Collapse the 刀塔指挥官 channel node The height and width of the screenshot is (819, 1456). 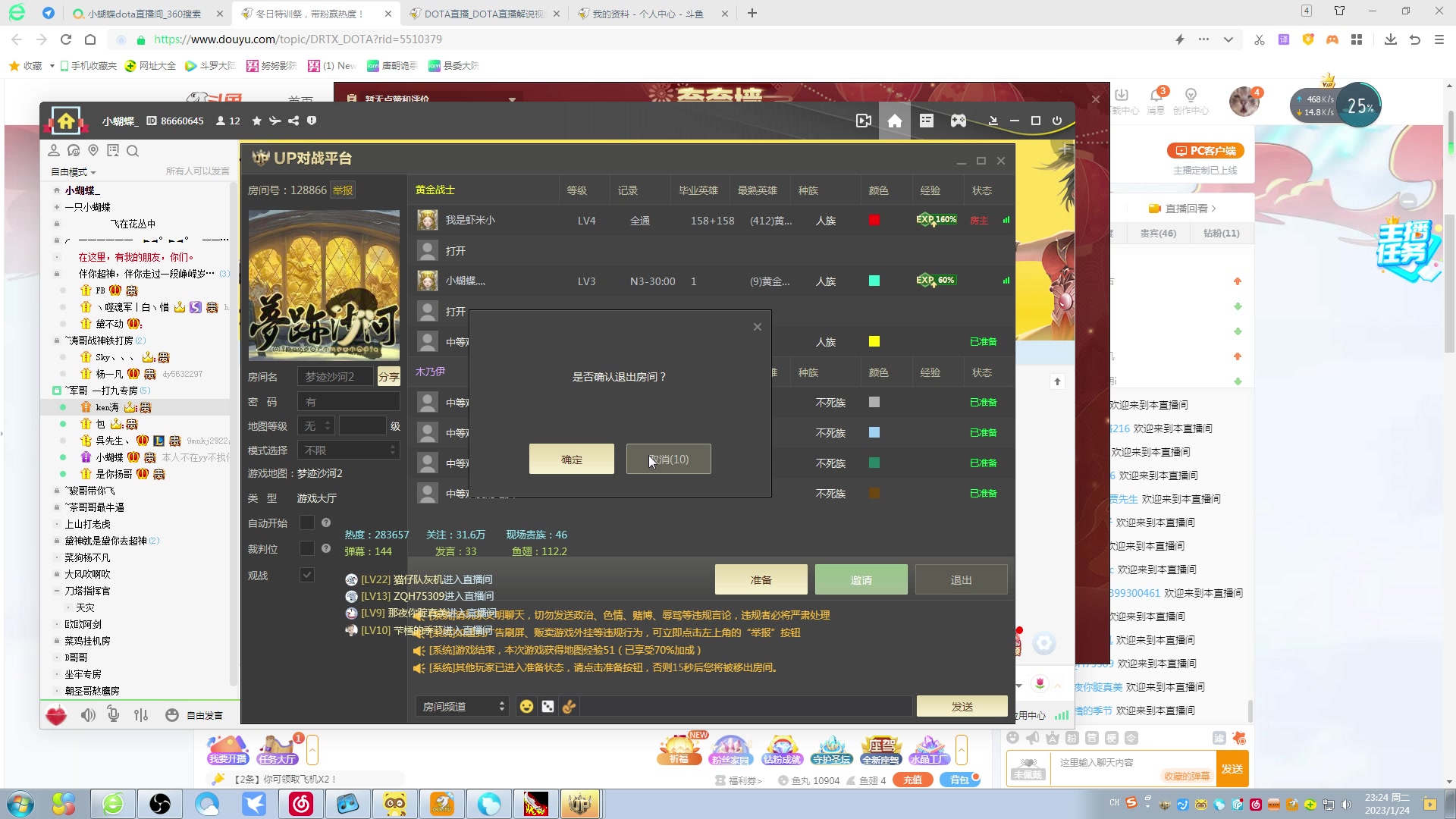[x=56, y=591]
